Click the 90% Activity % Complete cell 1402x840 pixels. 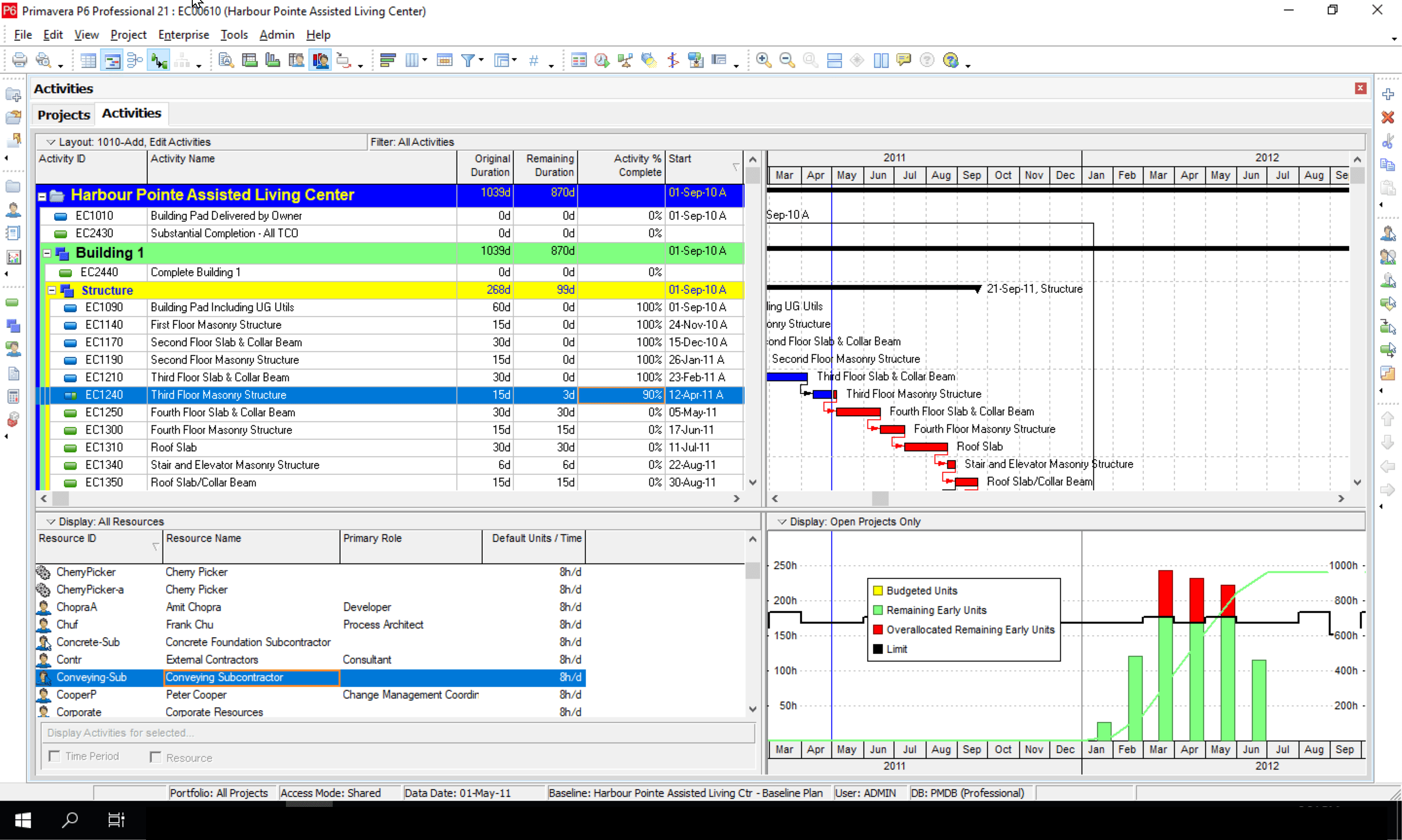pos(621,395)
